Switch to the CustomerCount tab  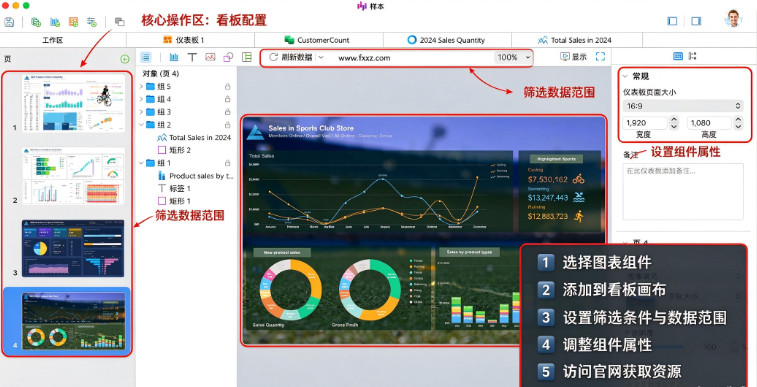pyautogui.click(x=319, y=40)
